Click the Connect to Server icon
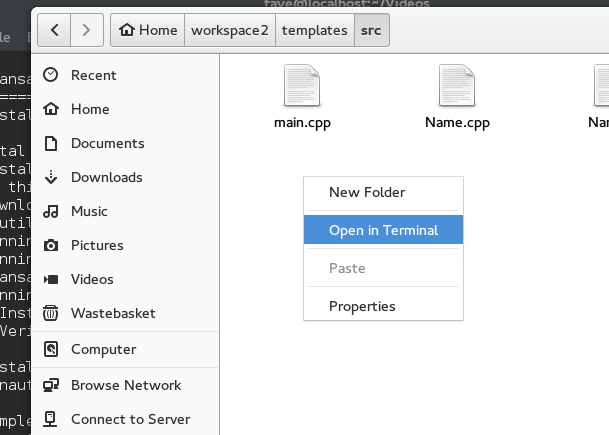The image size is (609, 435). click(50, 419)
